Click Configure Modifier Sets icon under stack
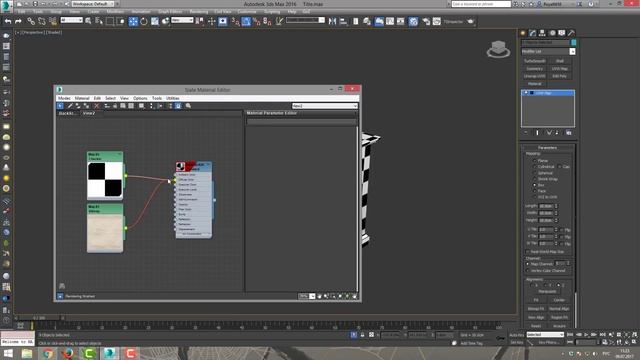Image resolution: width=640 pixels, height=360 pixels. pyautogui.click(x=569, y=133)
